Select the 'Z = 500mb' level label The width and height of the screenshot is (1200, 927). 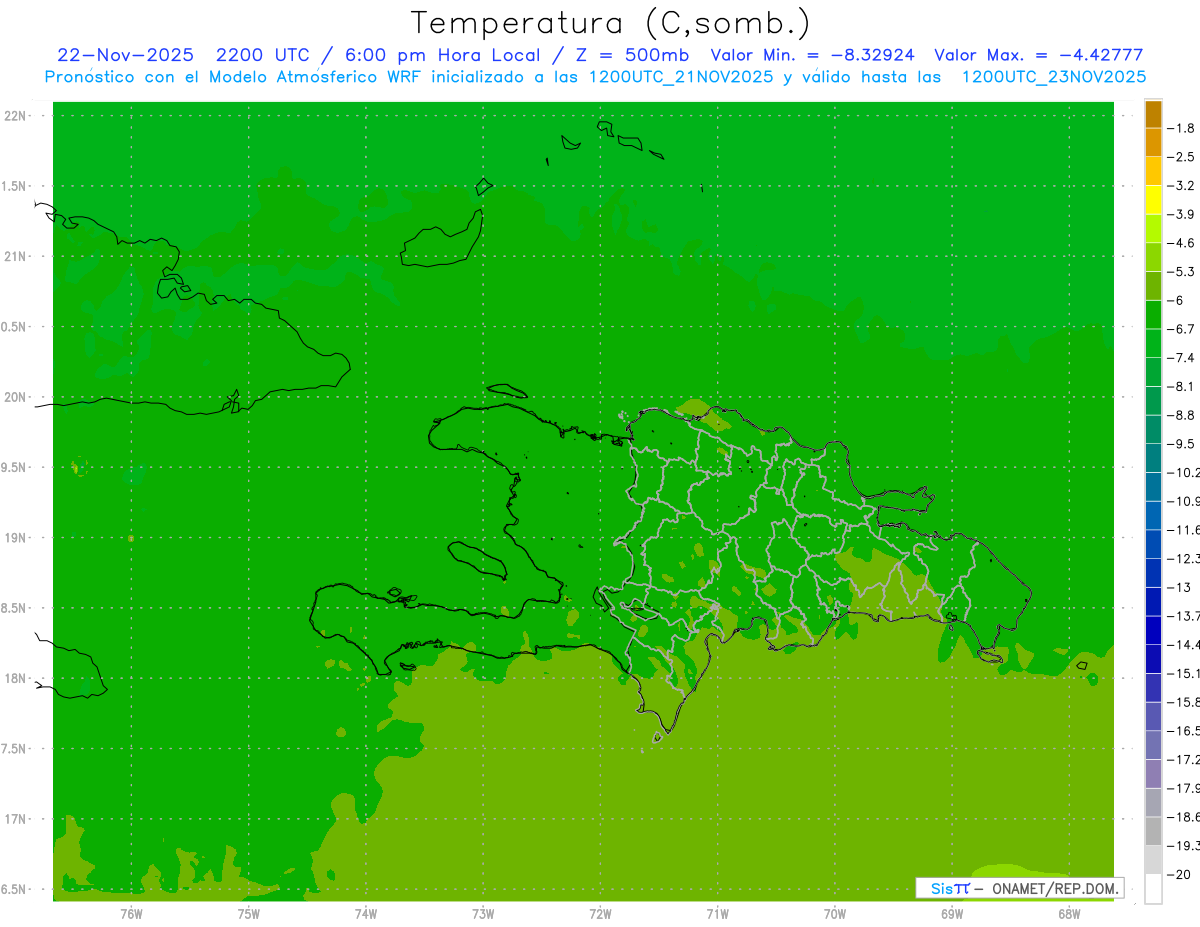(x=632, y=55)
